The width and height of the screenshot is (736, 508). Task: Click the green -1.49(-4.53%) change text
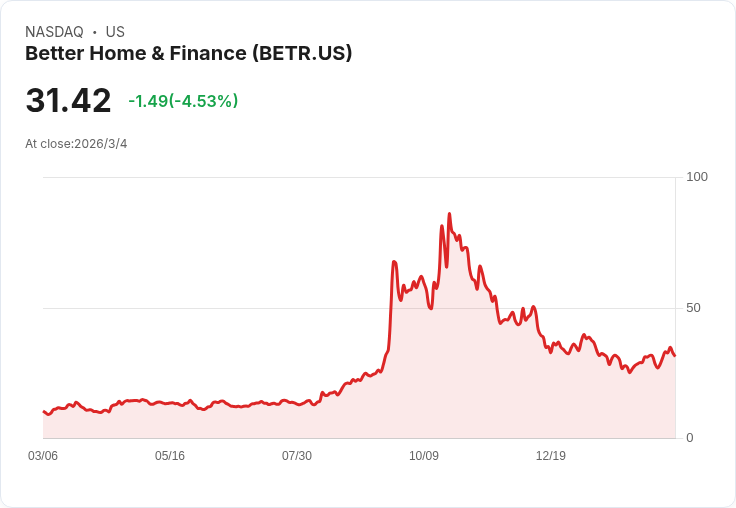tap(183, 101)
